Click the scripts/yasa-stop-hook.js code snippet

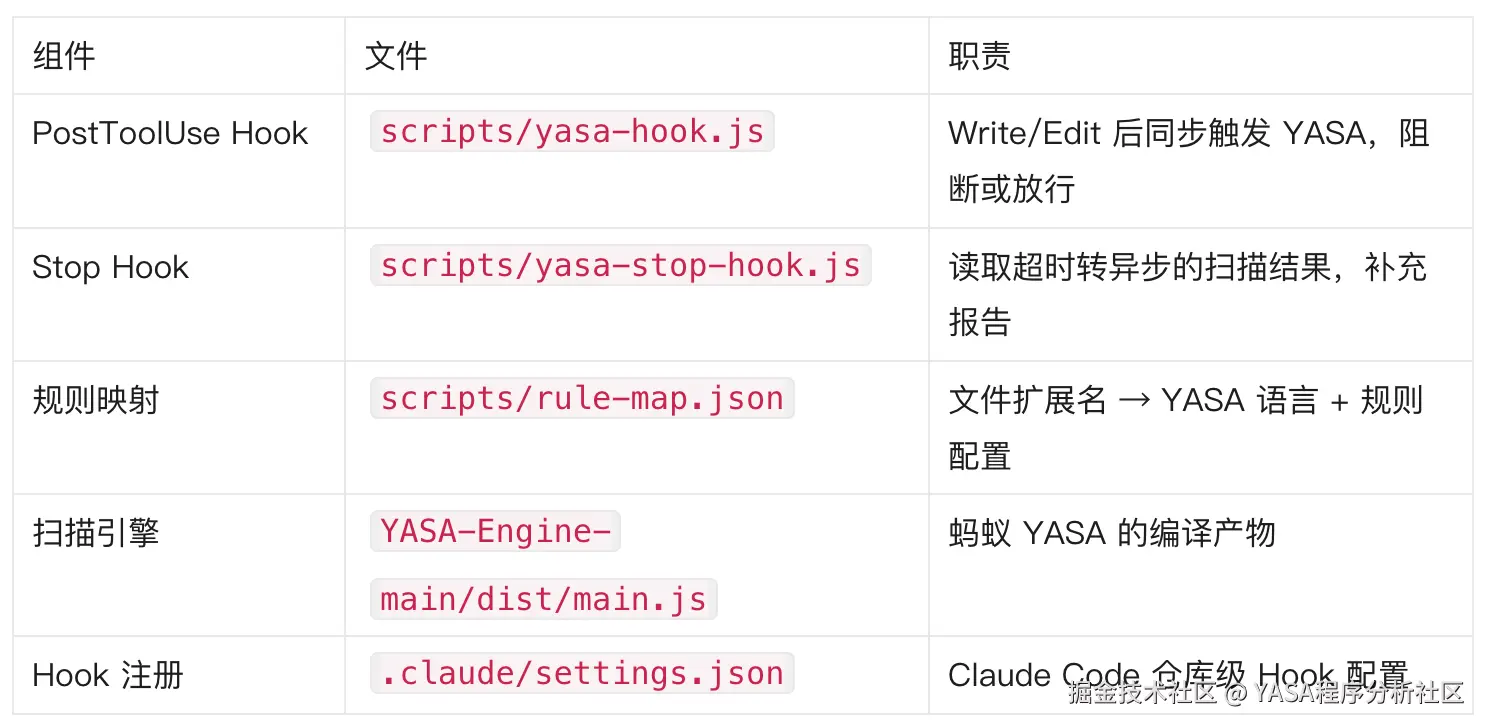(x=620, y=266)
